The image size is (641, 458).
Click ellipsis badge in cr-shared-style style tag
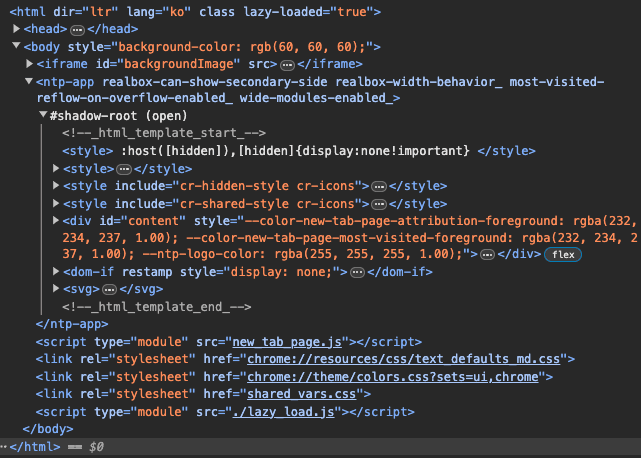[378, 203]
